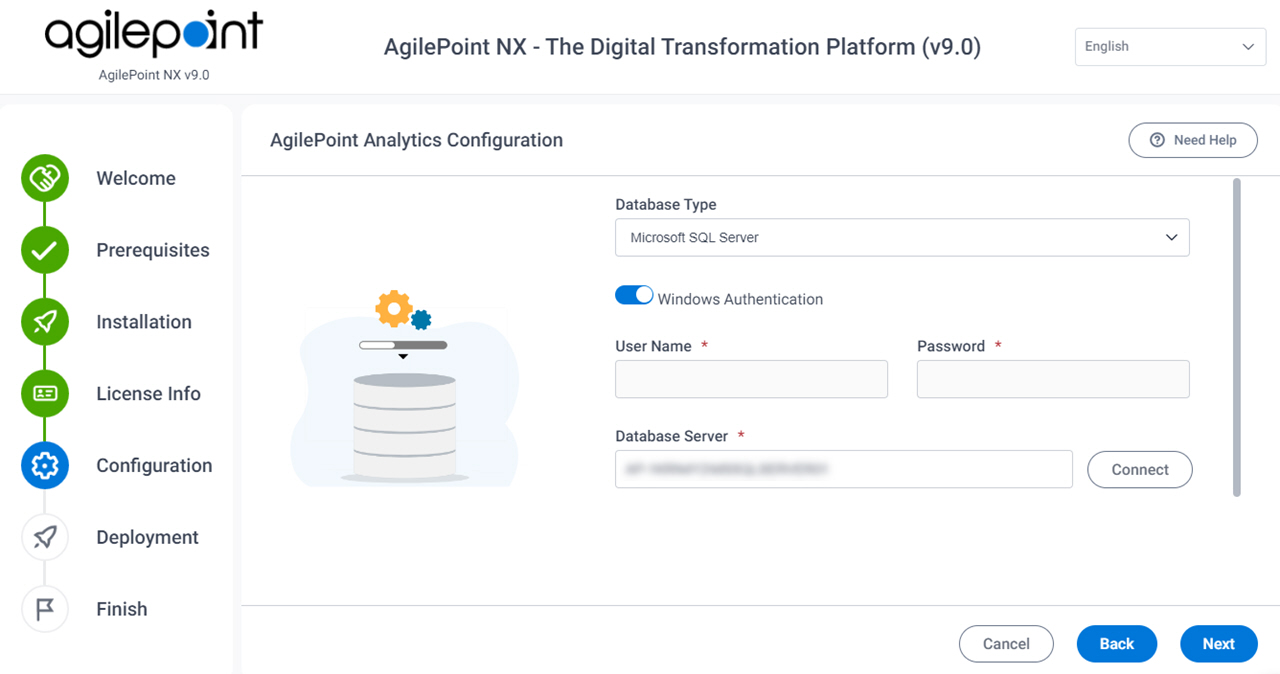Click the question mark help icon
1280x674 pixels.
(x=1157, y=140)
